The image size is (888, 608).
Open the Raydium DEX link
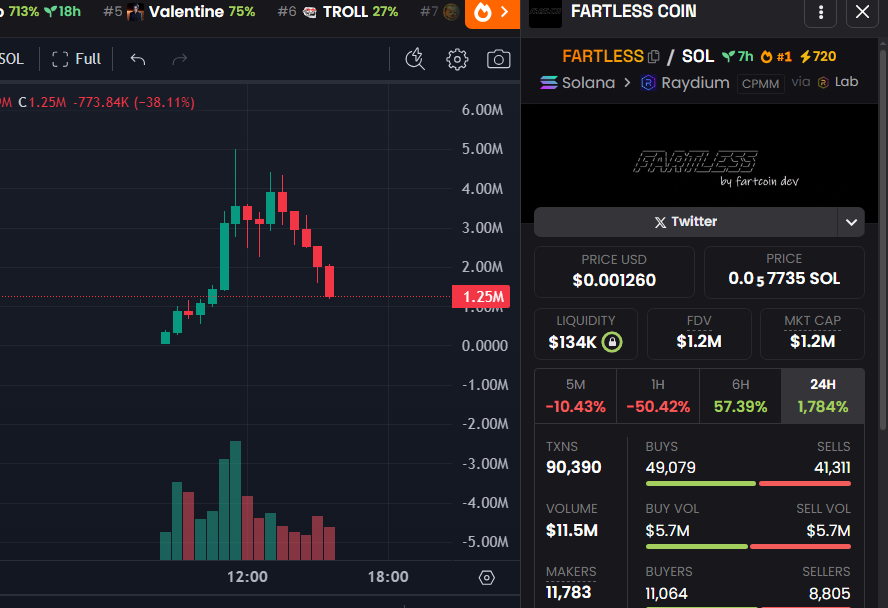pyautogui.click(x=685, y=83)
